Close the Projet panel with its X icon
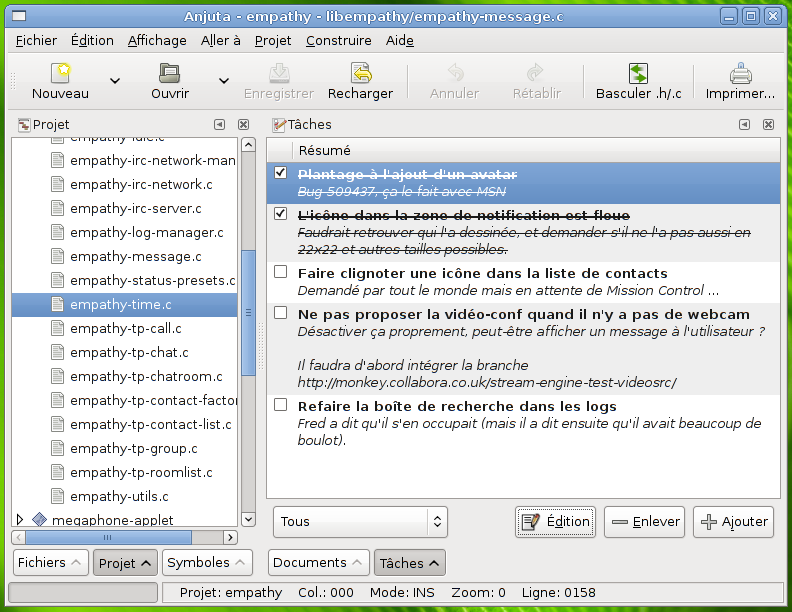 click(243, 125)
